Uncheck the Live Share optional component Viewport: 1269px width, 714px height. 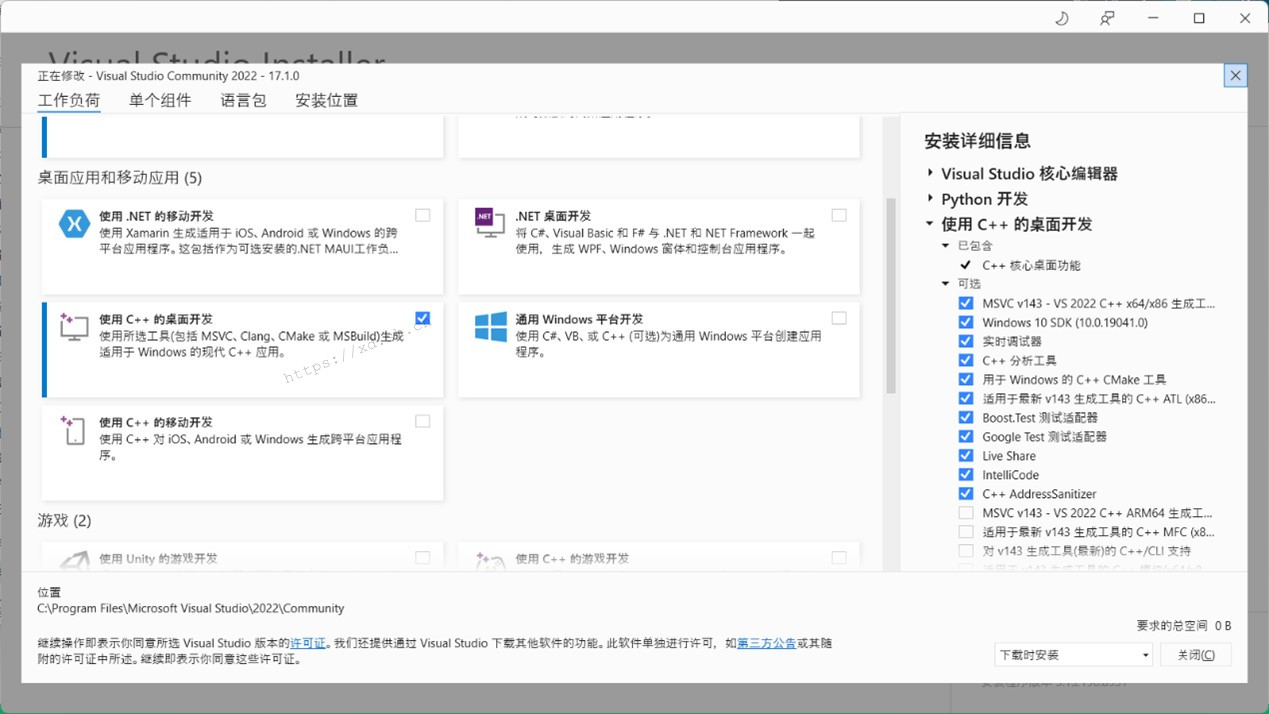[x=965, y=455]
